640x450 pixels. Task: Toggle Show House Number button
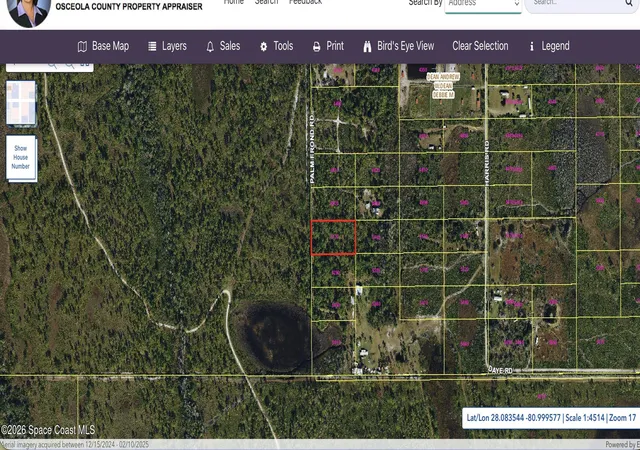21,158
